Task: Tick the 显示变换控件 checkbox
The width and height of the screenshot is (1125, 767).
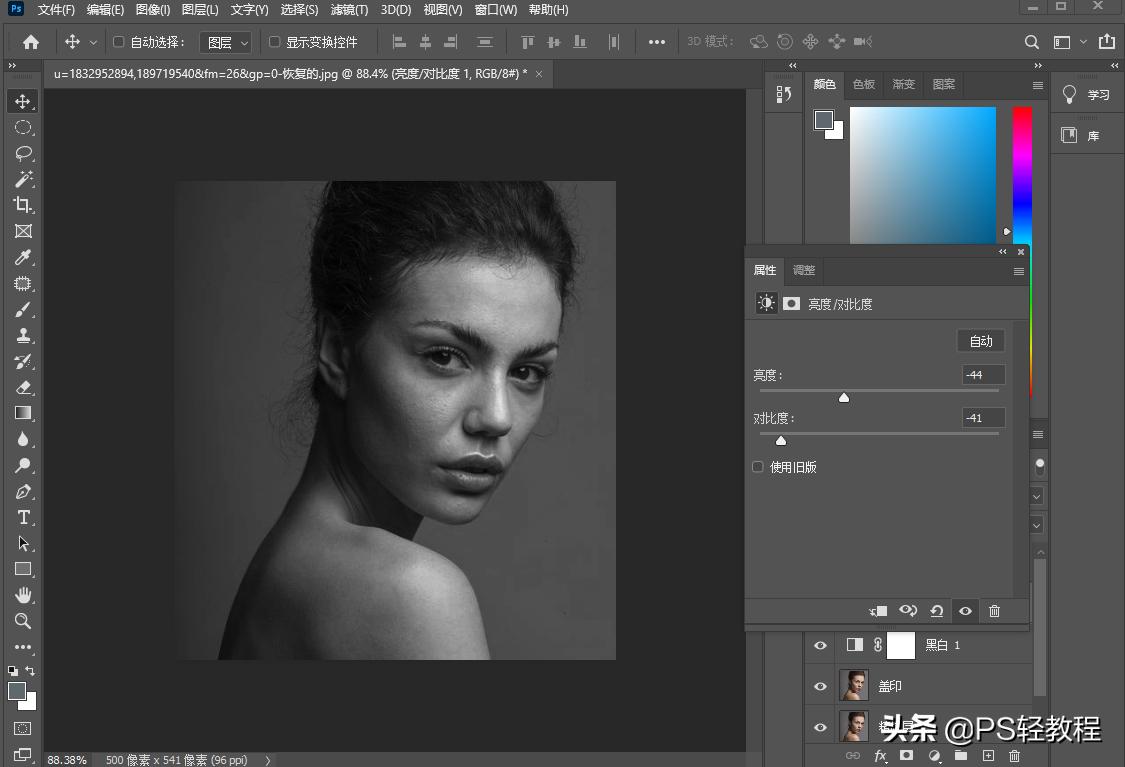Action: [x=275, y=42]
